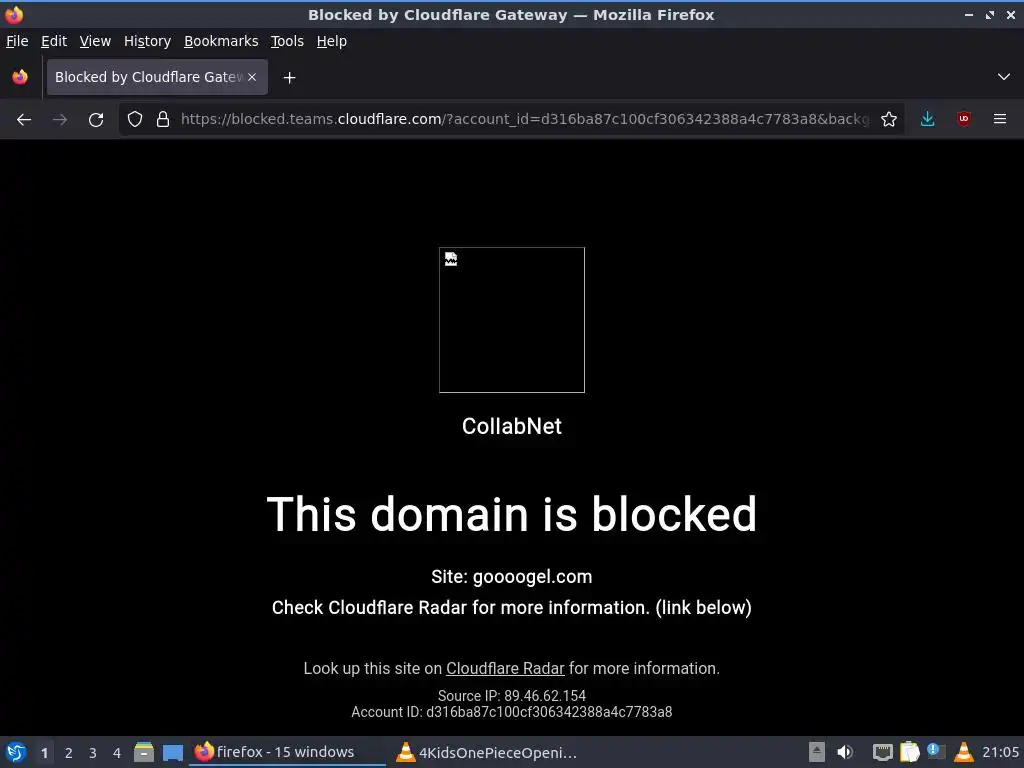
Task: Follow the Cloudflare Radar link
Action: [505, 669]
